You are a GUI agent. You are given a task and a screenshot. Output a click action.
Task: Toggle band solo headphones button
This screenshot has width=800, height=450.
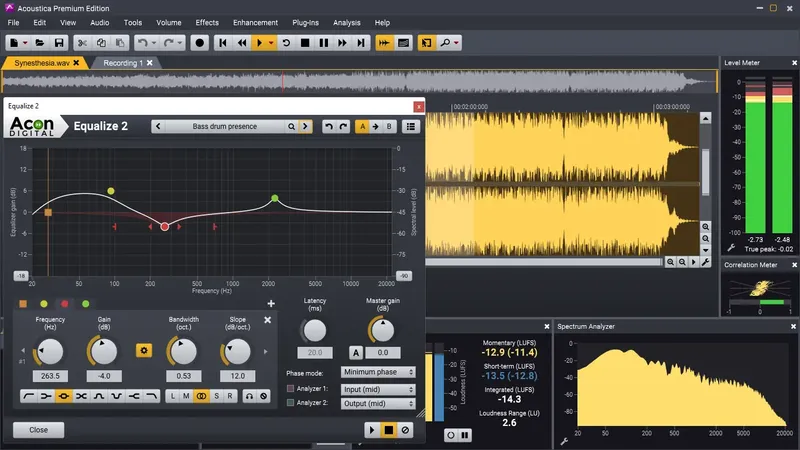point(249,396)
